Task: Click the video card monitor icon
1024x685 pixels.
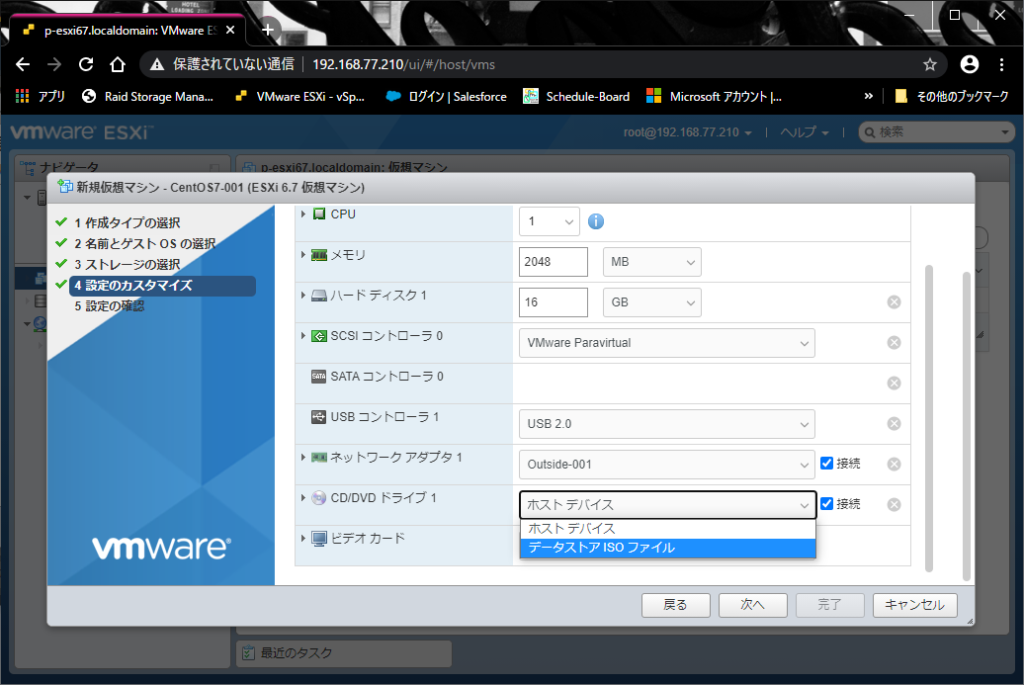Action: (319, 539)
